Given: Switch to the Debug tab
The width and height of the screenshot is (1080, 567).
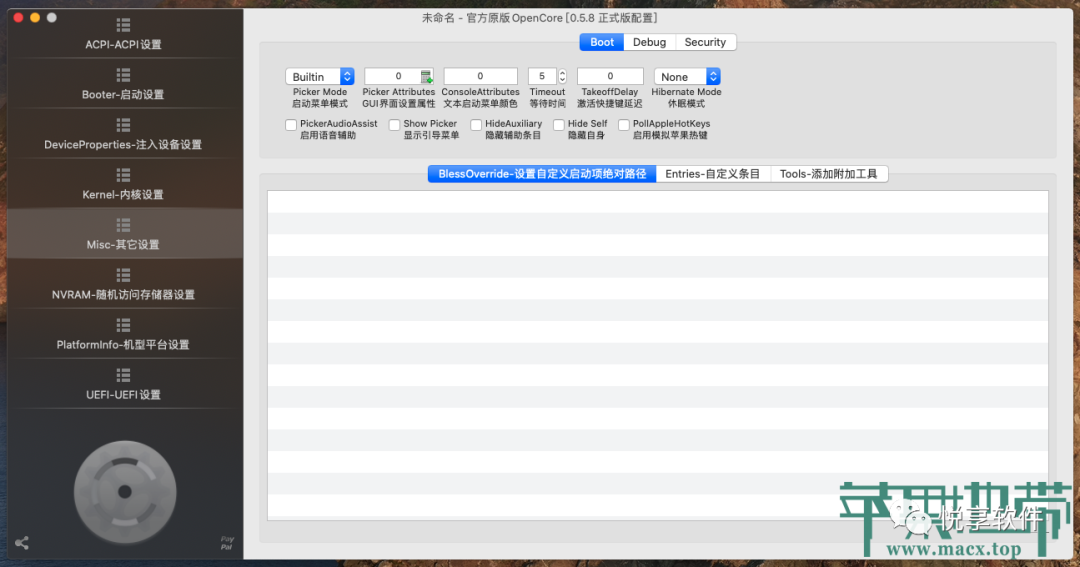Looking at the screenshot, I should tap(650, 42).
